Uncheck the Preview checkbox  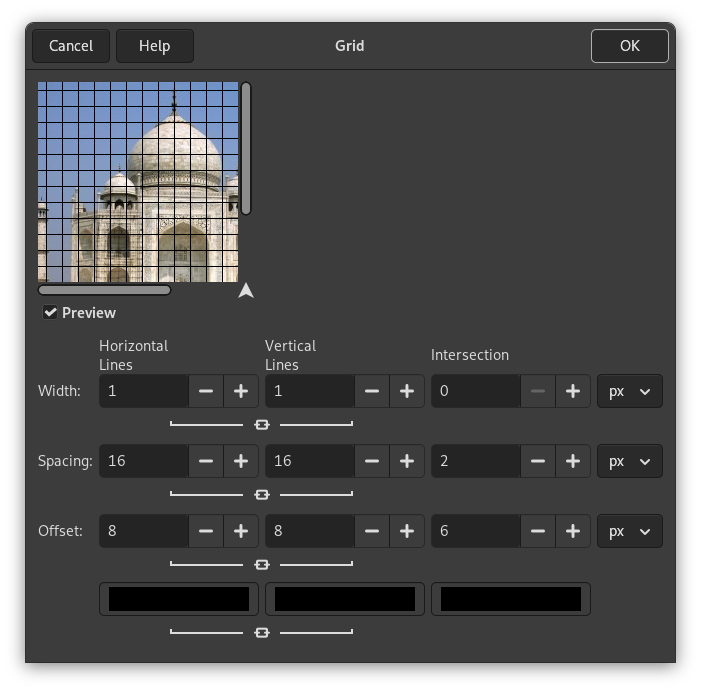[x=50, y=313]
